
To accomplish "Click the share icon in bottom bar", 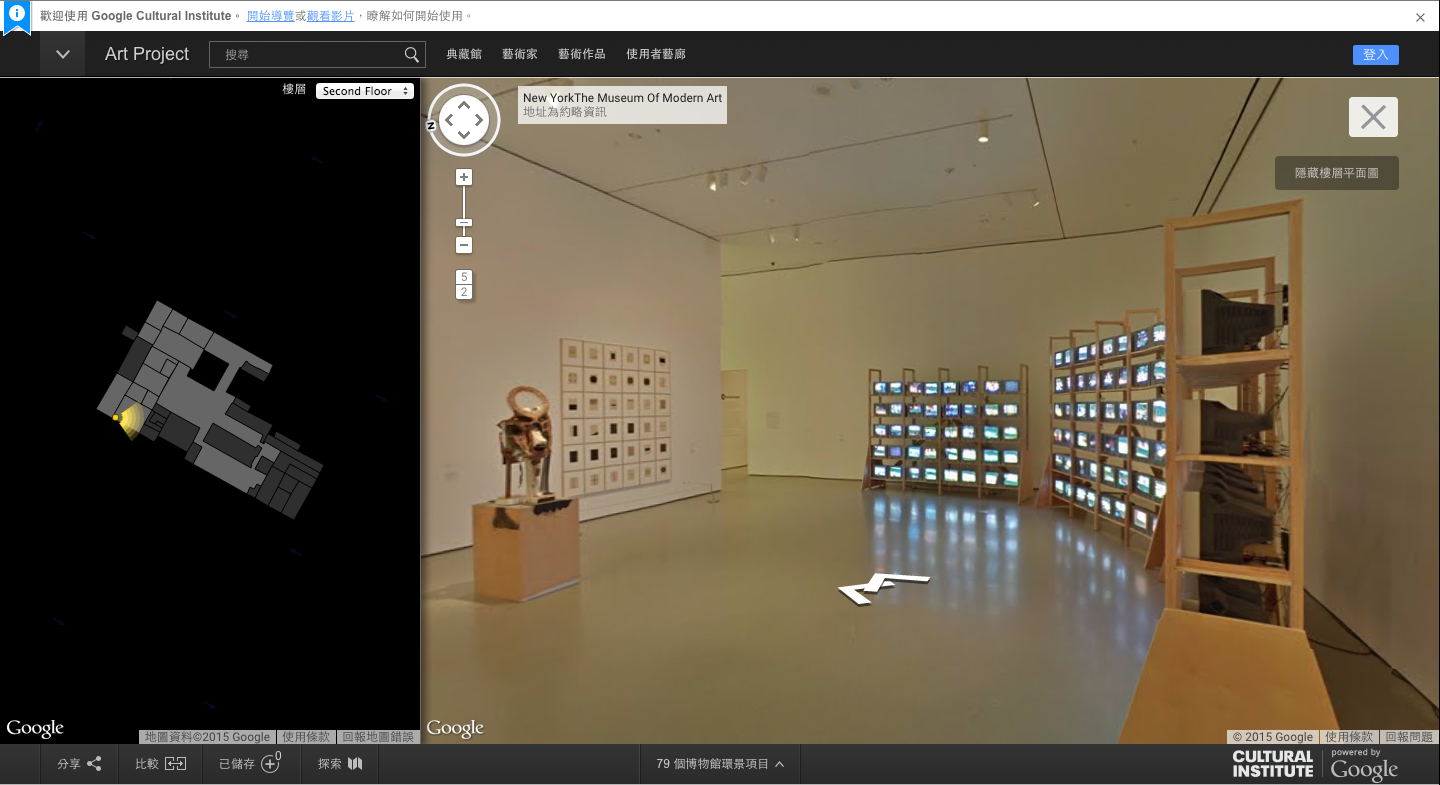I will [x=94, y=764].
